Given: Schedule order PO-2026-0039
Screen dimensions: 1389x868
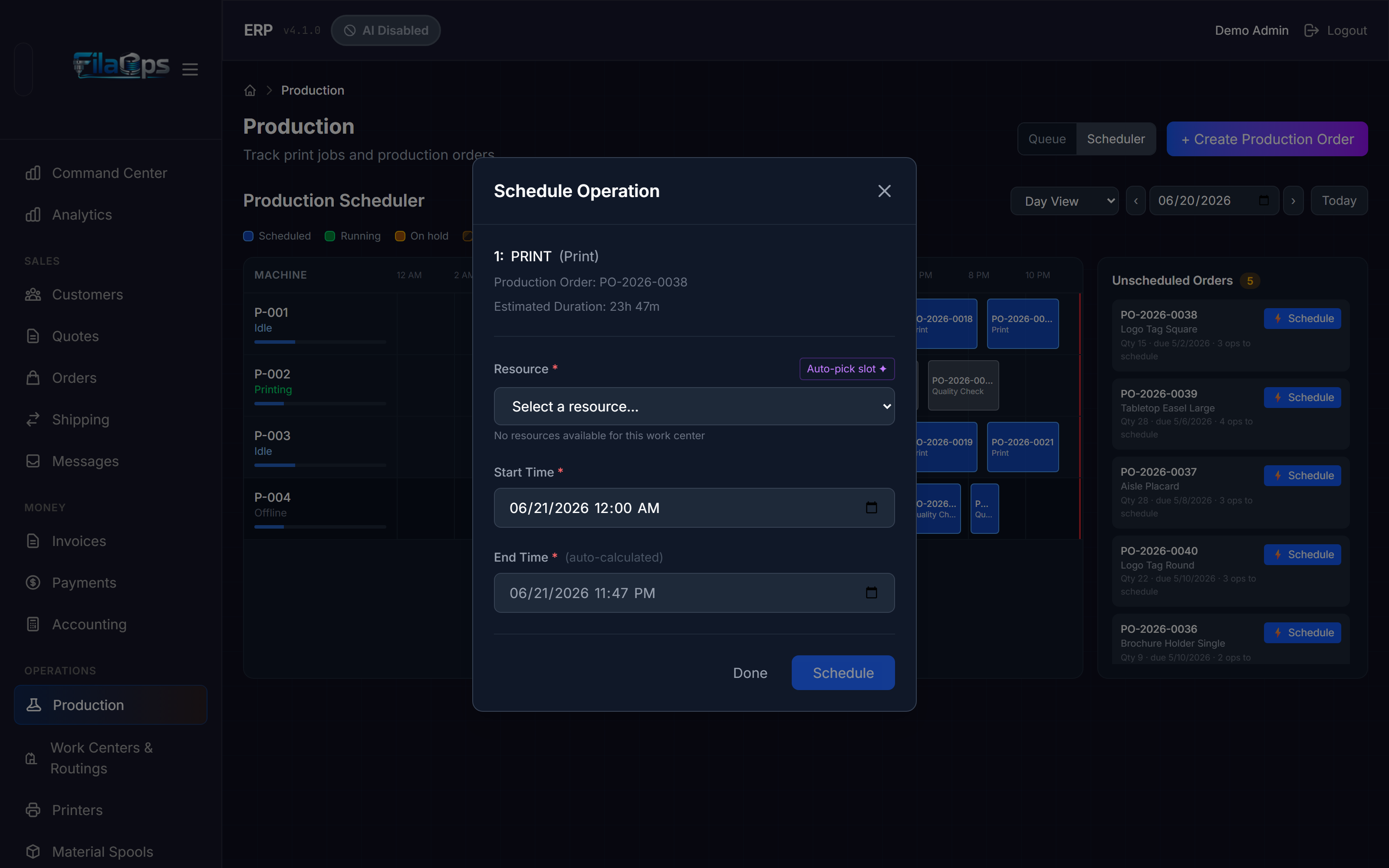Looking at the screenshot, I should pos(1302,397).
